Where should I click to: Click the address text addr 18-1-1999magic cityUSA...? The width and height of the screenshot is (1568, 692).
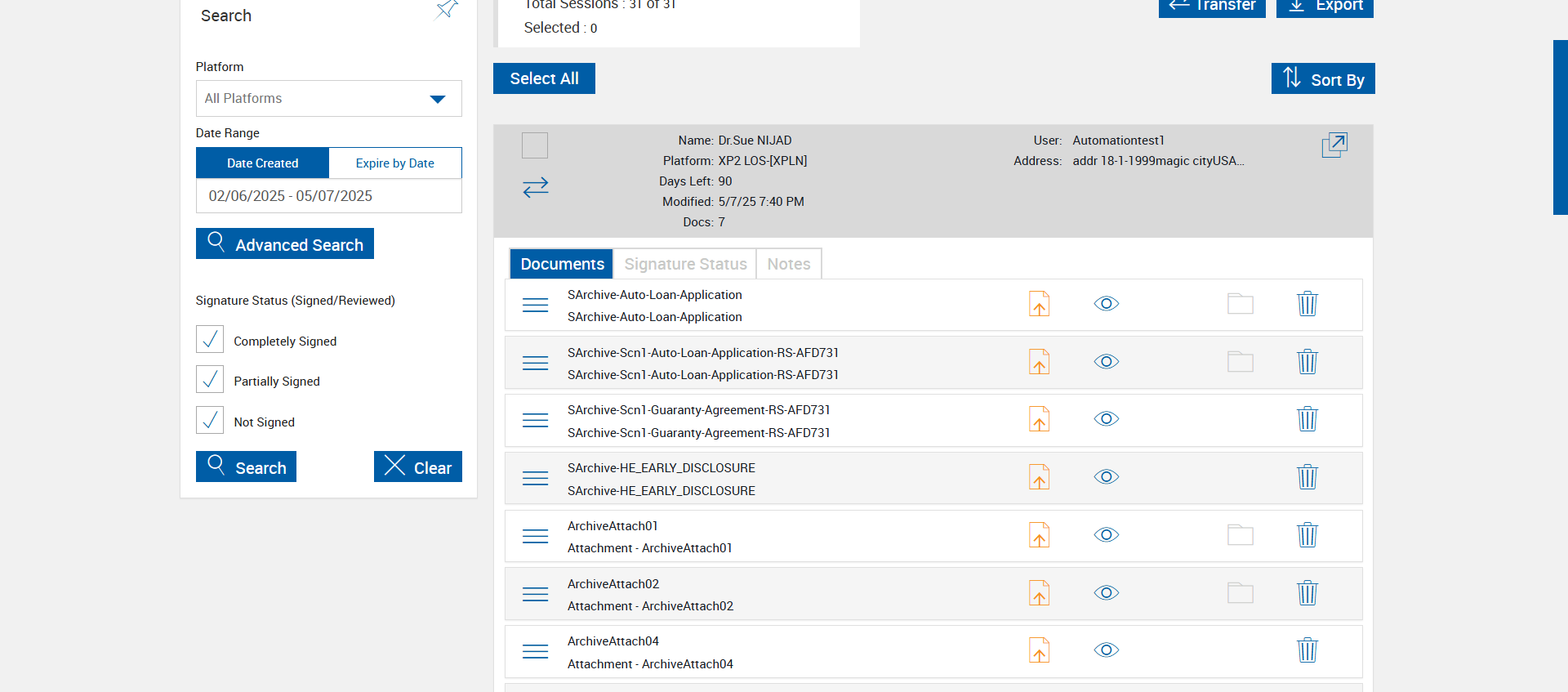coord(1158,161)
